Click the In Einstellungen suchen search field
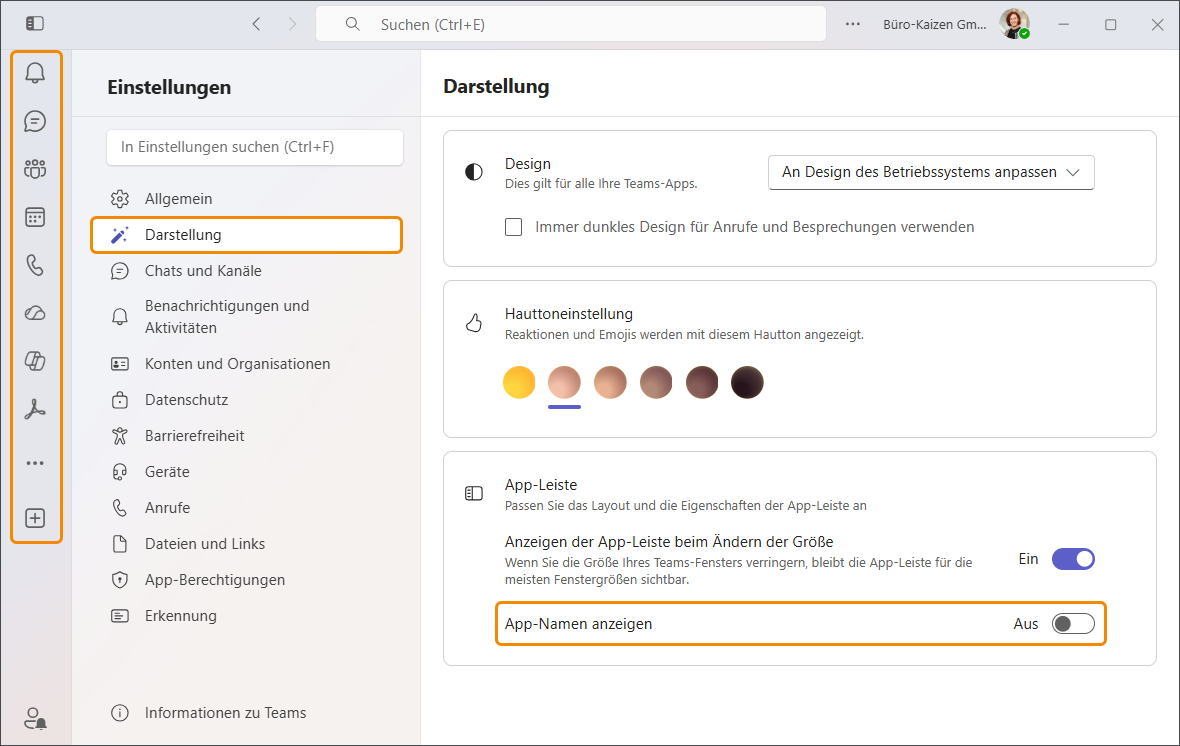 (255, 147)
